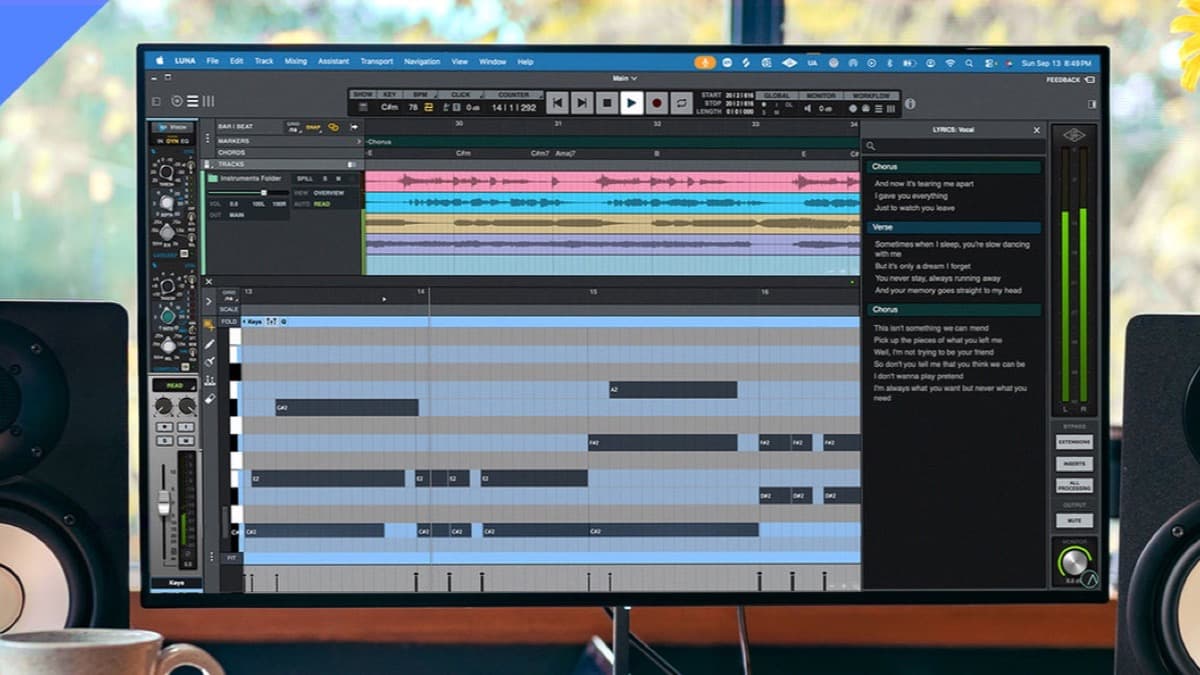Click the Keys channel volume fader

pos(164,503)
